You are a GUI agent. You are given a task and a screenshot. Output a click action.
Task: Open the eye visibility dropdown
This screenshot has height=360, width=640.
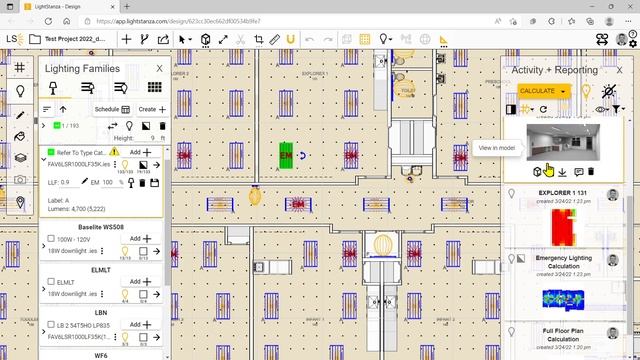click(x=601, y=109)
